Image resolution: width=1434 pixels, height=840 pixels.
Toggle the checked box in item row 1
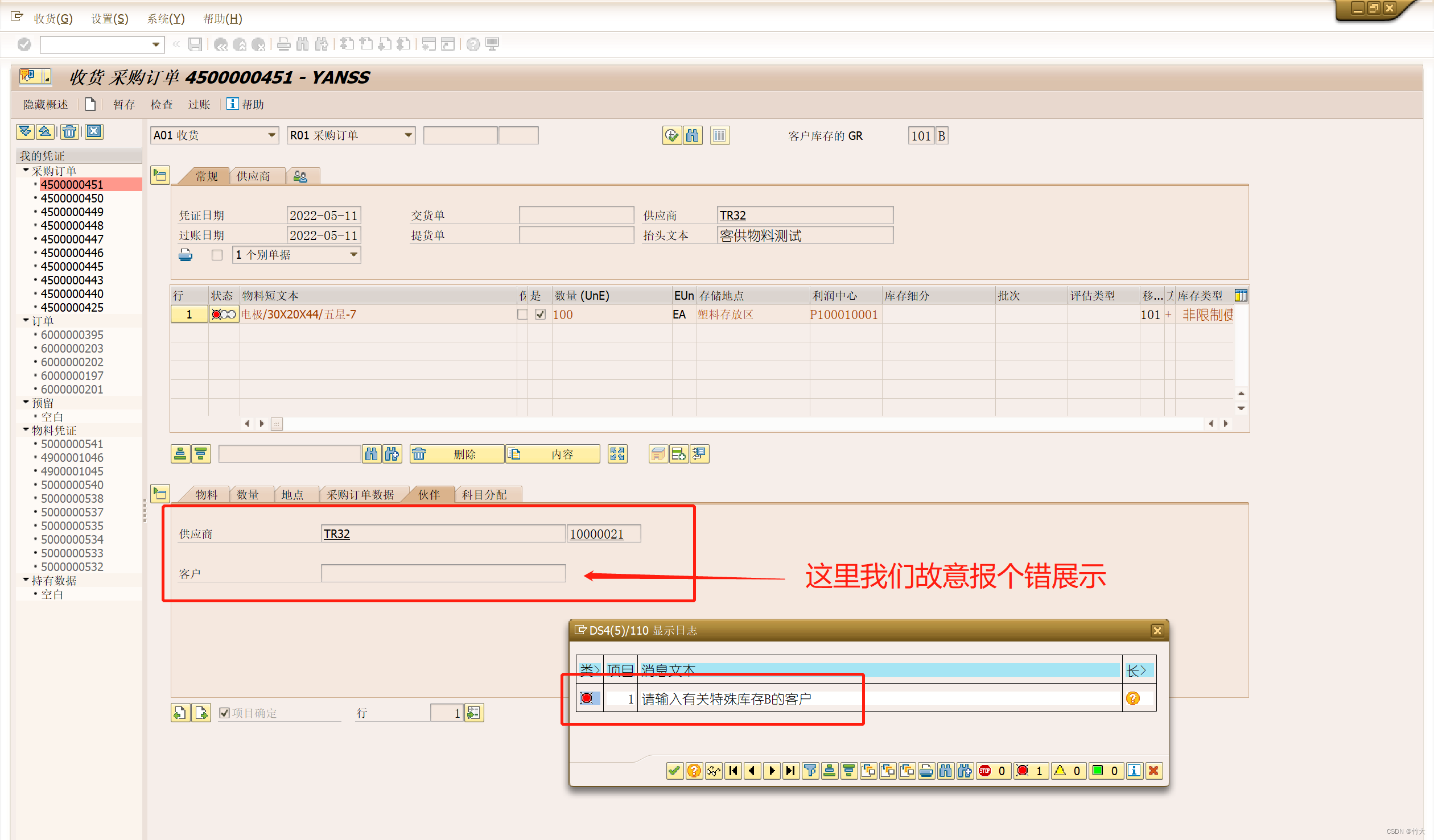point(540,315)
